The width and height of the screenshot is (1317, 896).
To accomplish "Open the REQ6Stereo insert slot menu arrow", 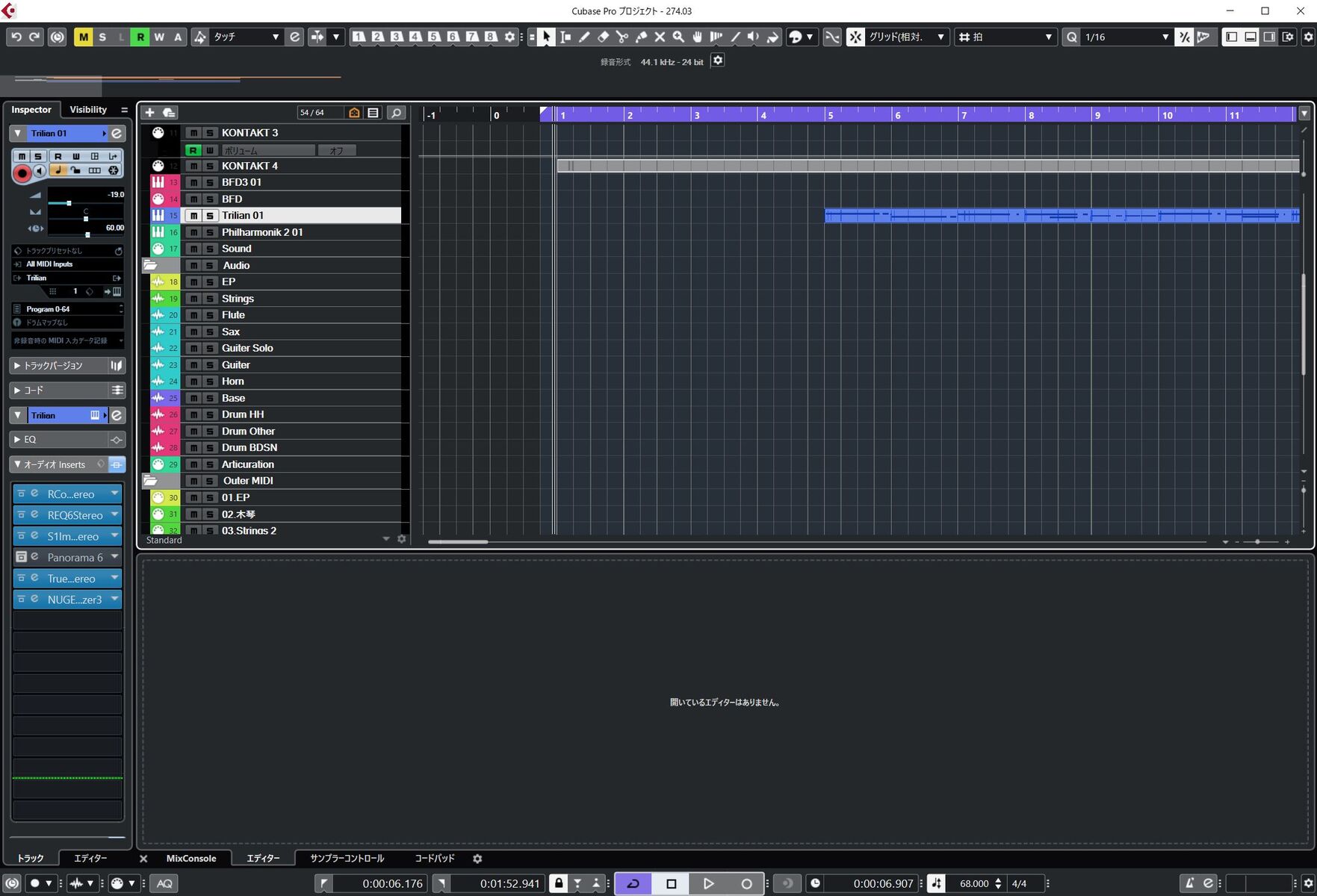I will pyautogui.click(x=115, y=514).
